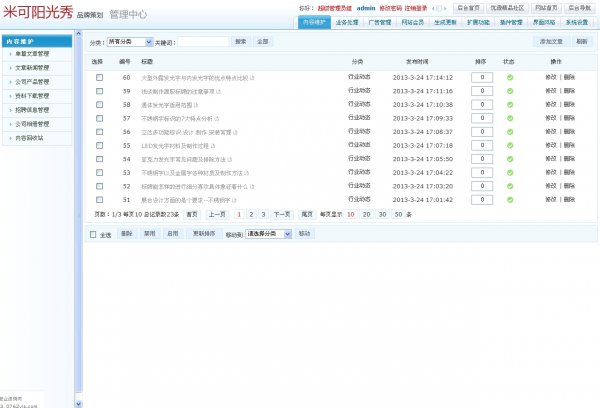Go to 尾页 last page
This screenshot has width=600, height=408.
click(x=307, y=215)
